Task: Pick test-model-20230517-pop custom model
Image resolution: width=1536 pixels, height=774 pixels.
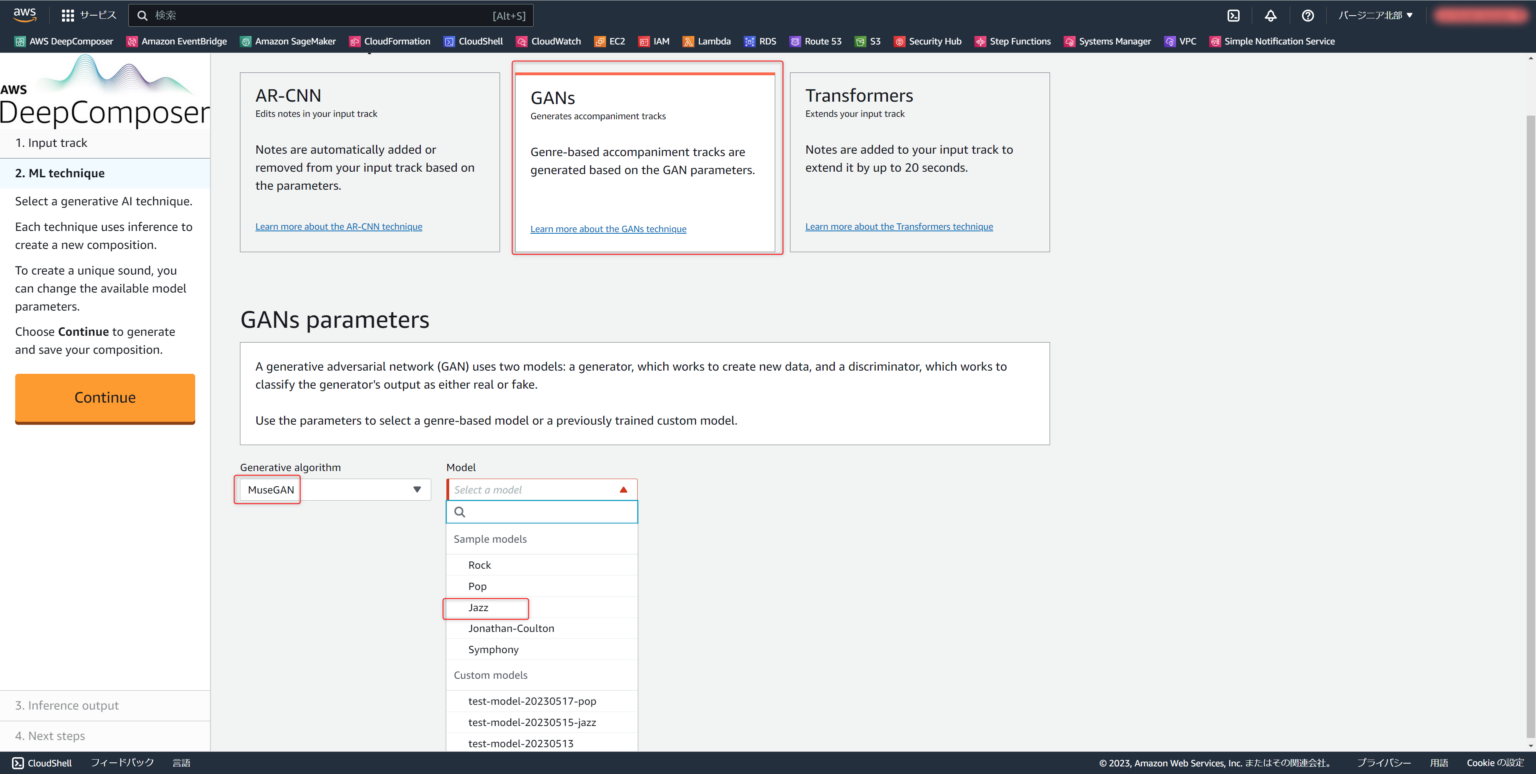Action: click(532, 701)
